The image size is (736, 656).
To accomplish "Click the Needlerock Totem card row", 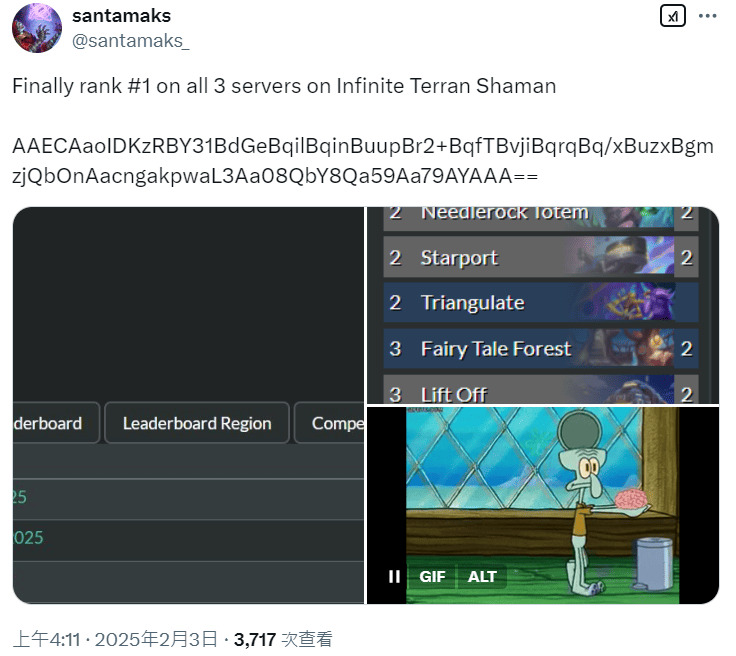I will pos(541,219).
